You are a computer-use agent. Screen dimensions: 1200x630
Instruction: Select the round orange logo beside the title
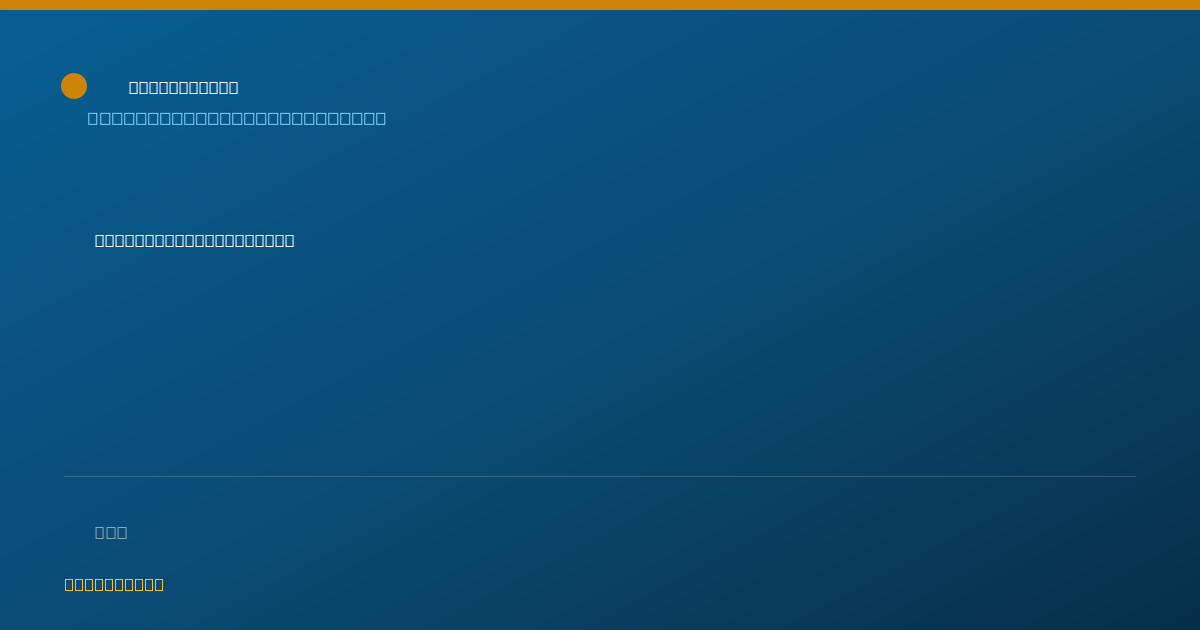(x=74, y=86)
